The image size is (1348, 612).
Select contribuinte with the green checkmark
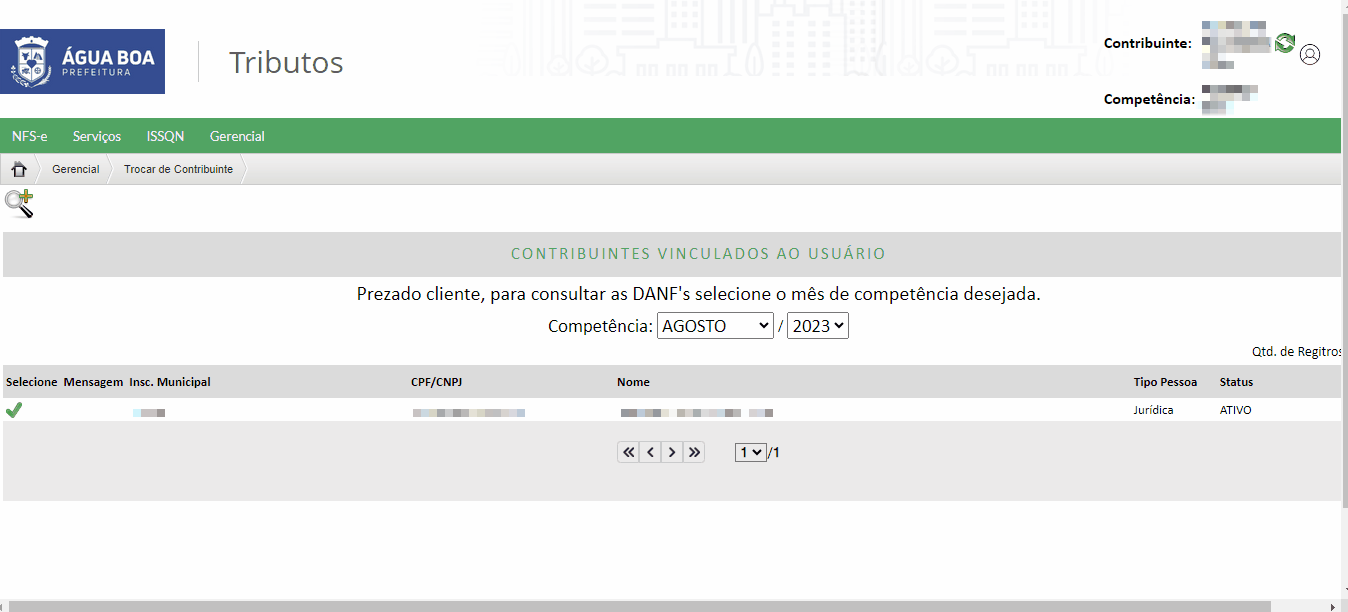14,410
